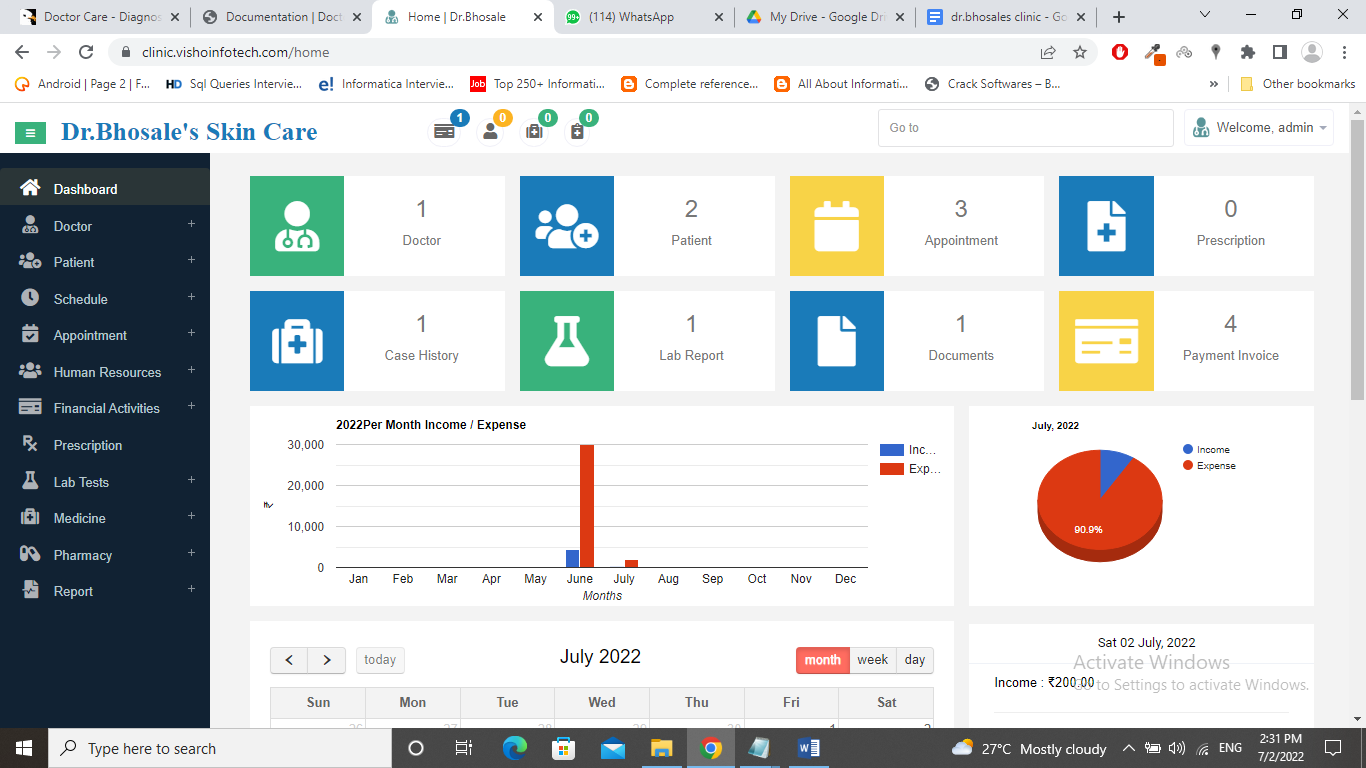Open the Lab Report flask tile icon

(x=567, y=341)
